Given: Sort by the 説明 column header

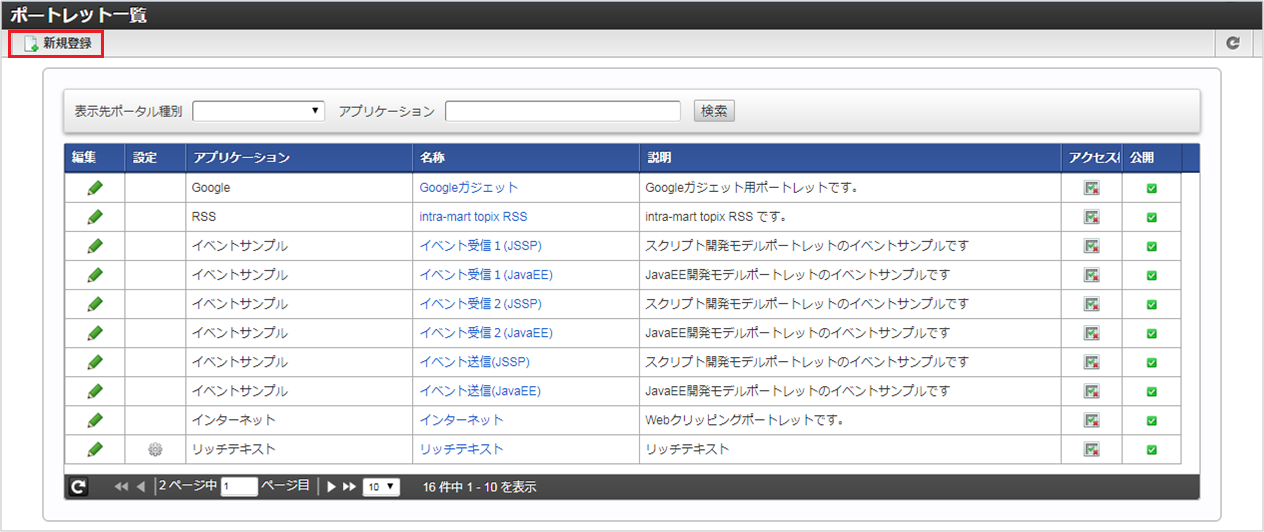Looking at the screenshot, I should click(851, 158).
